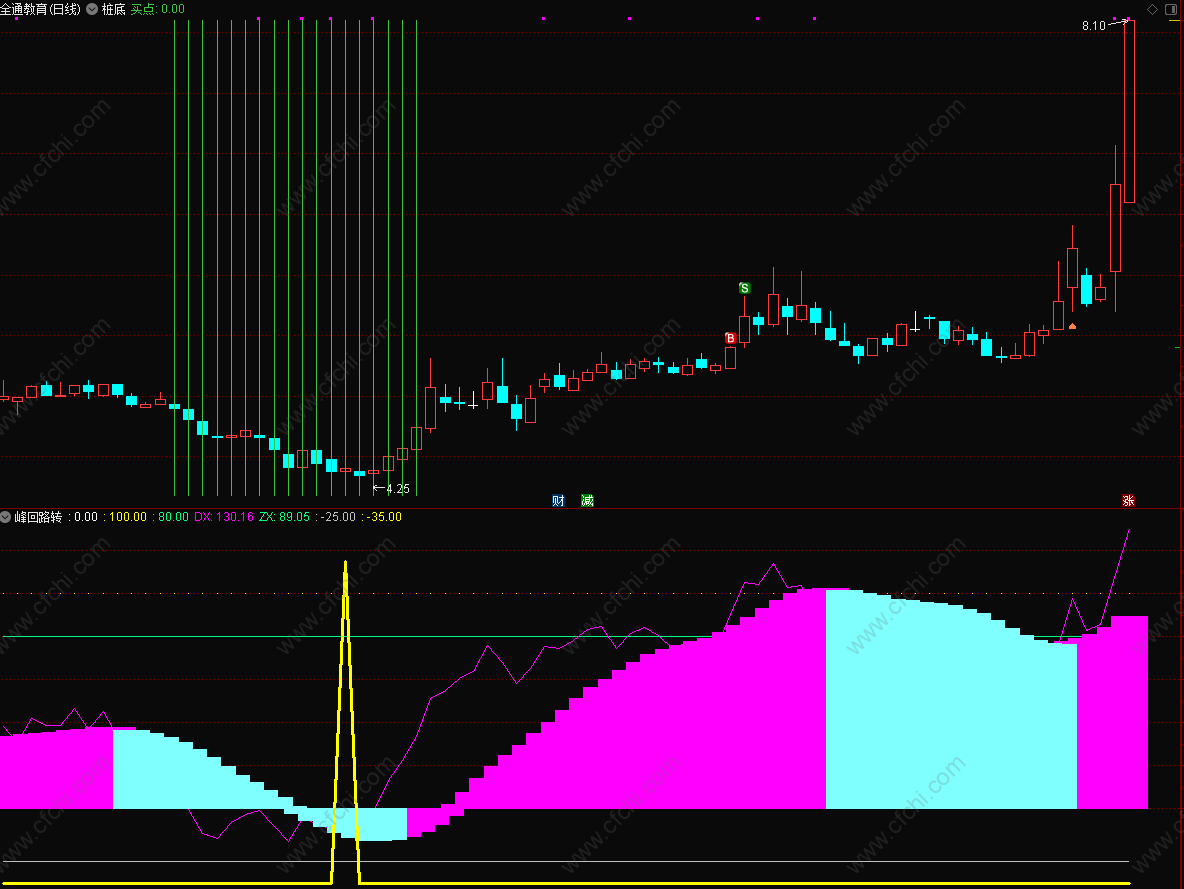Viewport: 1184px width, 889px height.
Task: Select the 桩底 indicator name
Action: [113, 9]
